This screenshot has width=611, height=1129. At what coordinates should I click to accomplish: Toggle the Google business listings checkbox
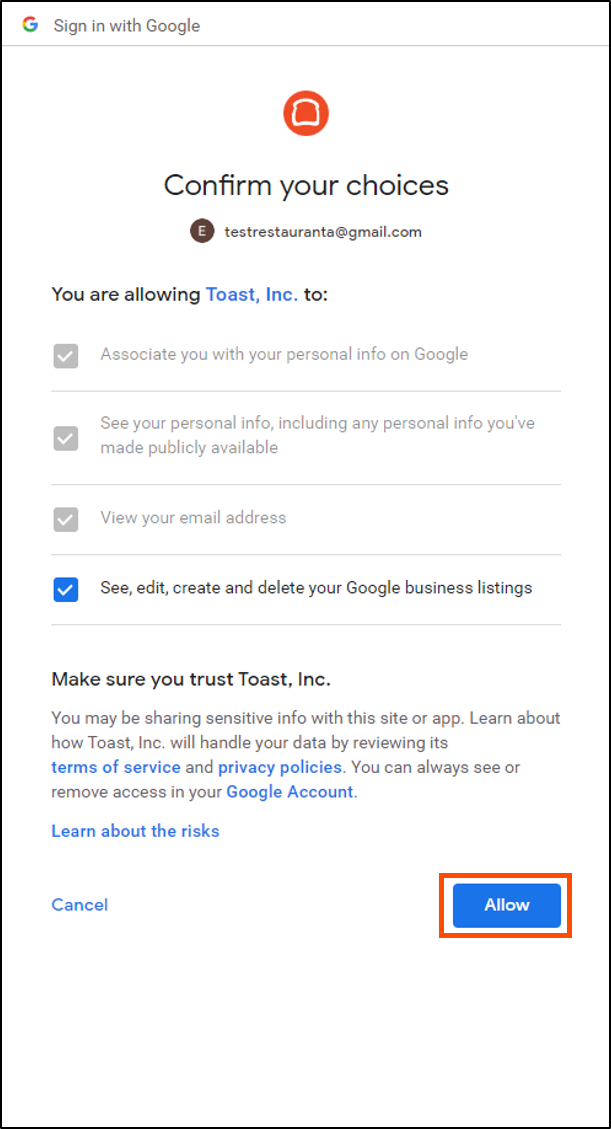pos(66,590)
